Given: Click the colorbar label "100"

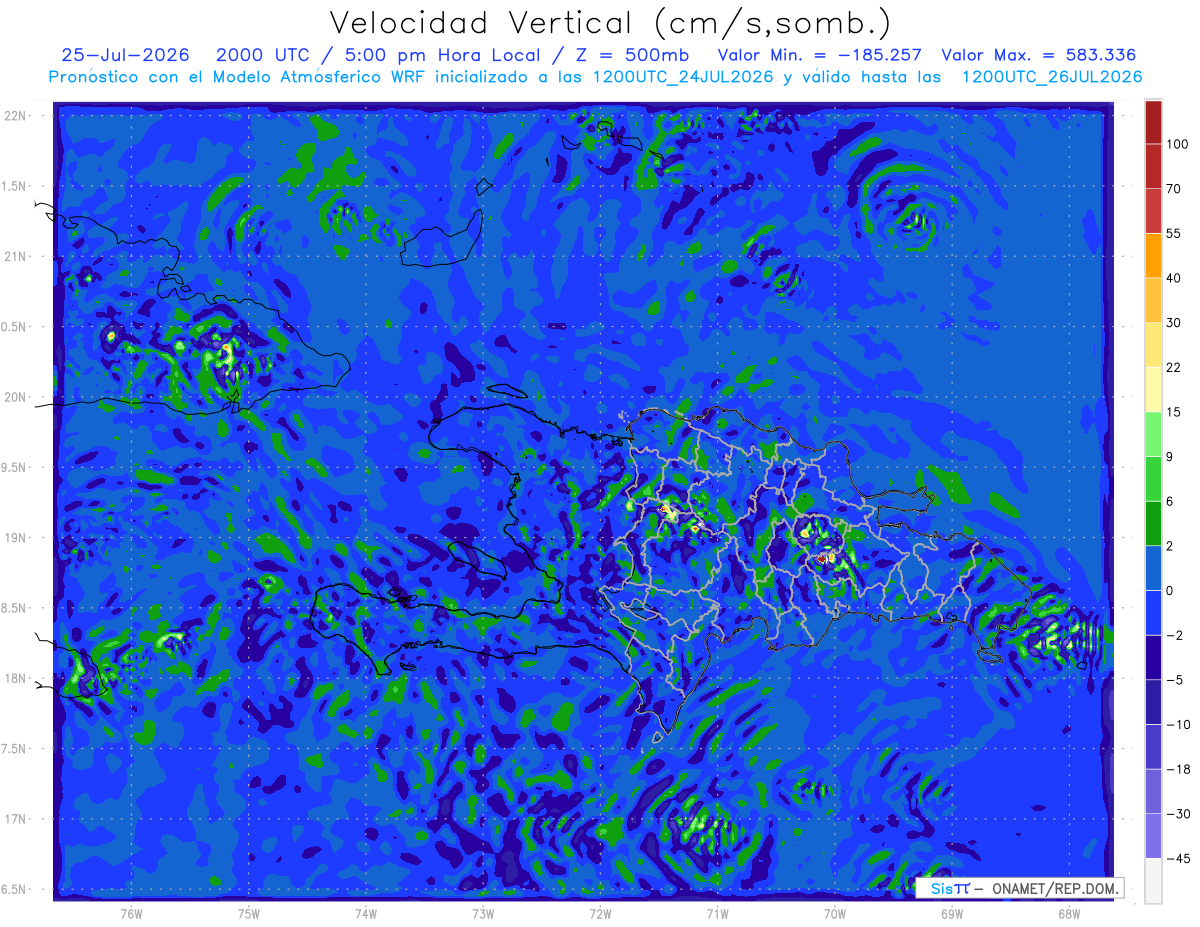Looking at the screenshot, I should click(1177, 145).
